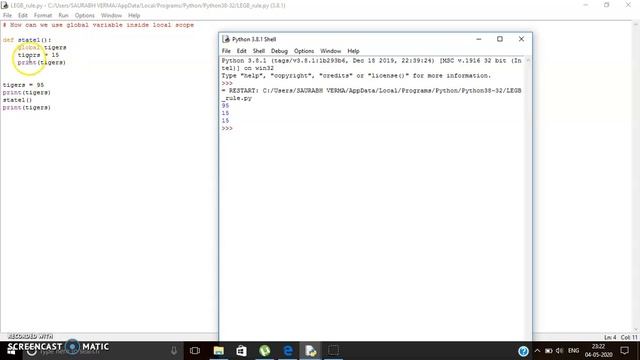Open Microsoft Store from the taskbar

[241, 351]
